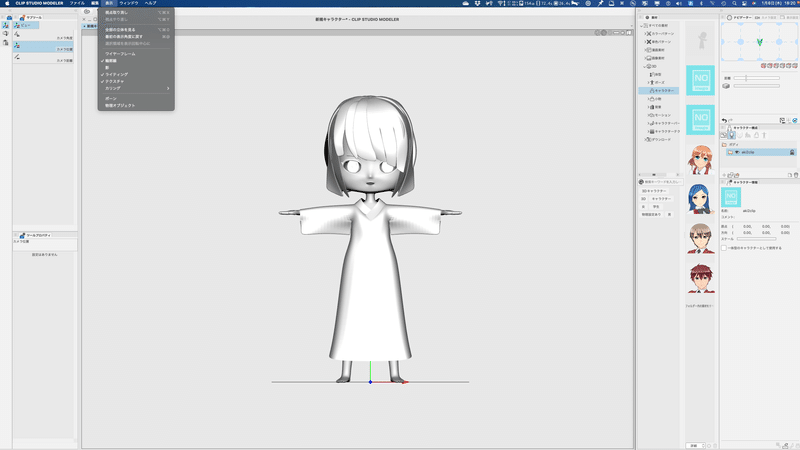
Task: Click the 3Dキャラクター tag button
Action: point(654,191)
